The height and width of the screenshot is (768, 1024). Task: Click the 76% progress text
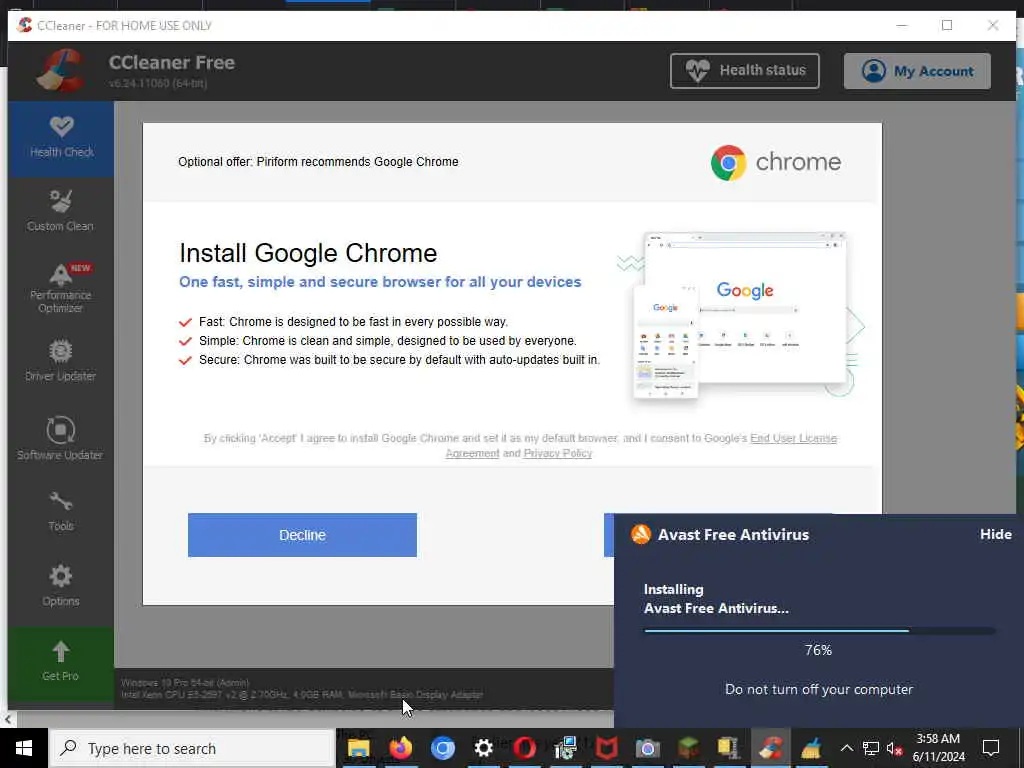click(x=818, y=650)
